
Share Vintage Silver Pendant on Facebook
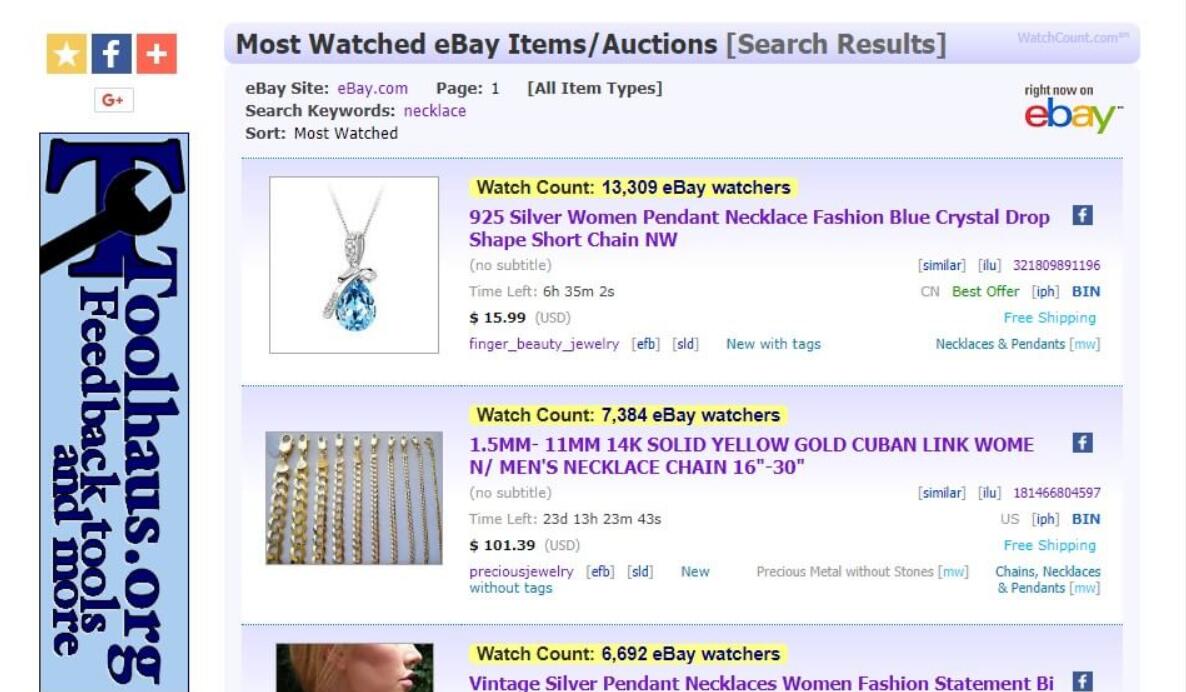coord(1082,681)
